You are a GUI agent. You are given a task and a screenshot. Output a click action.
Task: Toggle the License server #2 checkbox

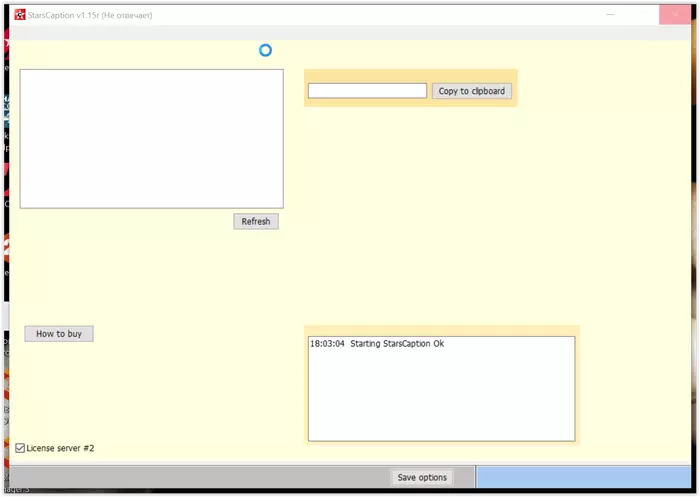20,448
